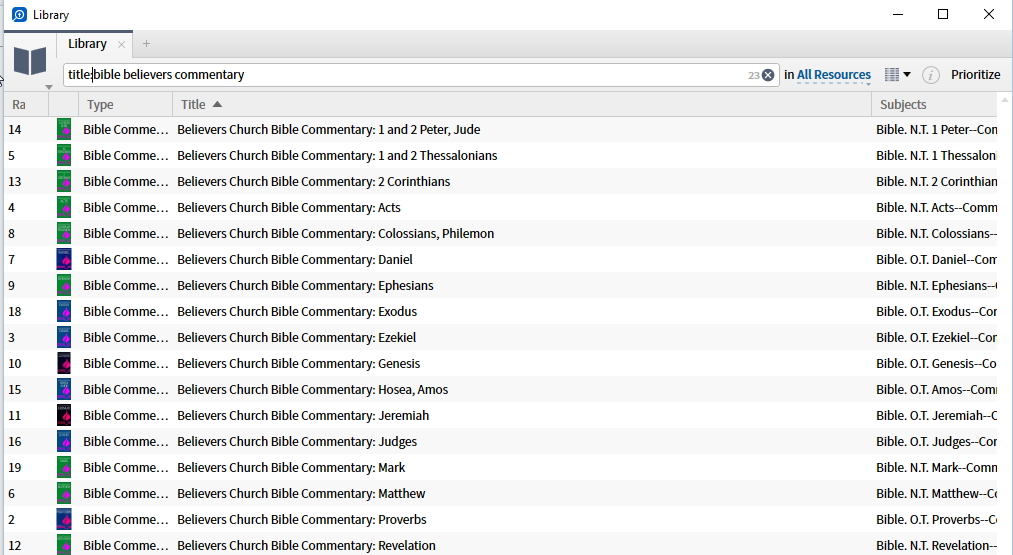
Task: Click subject Bible. O.T. Proverbs
Action: 936,519
